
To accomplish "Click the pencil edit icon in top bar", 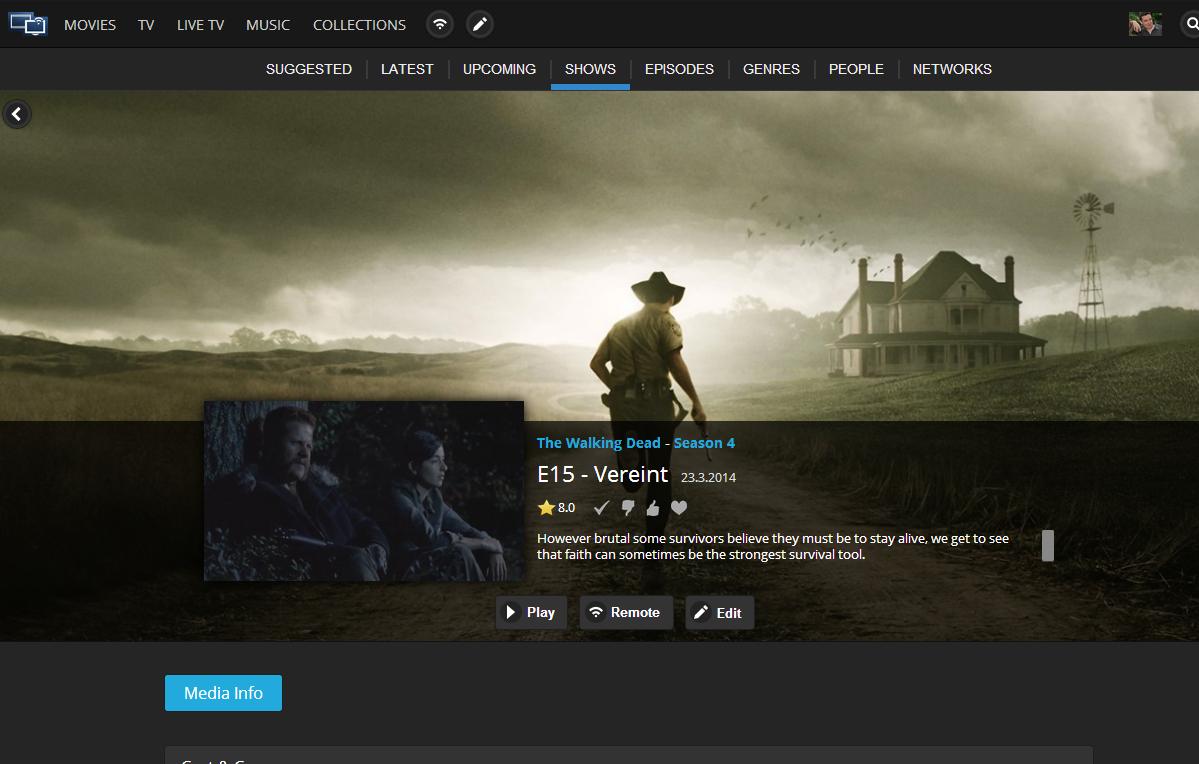I will click(x=479, y=24).
